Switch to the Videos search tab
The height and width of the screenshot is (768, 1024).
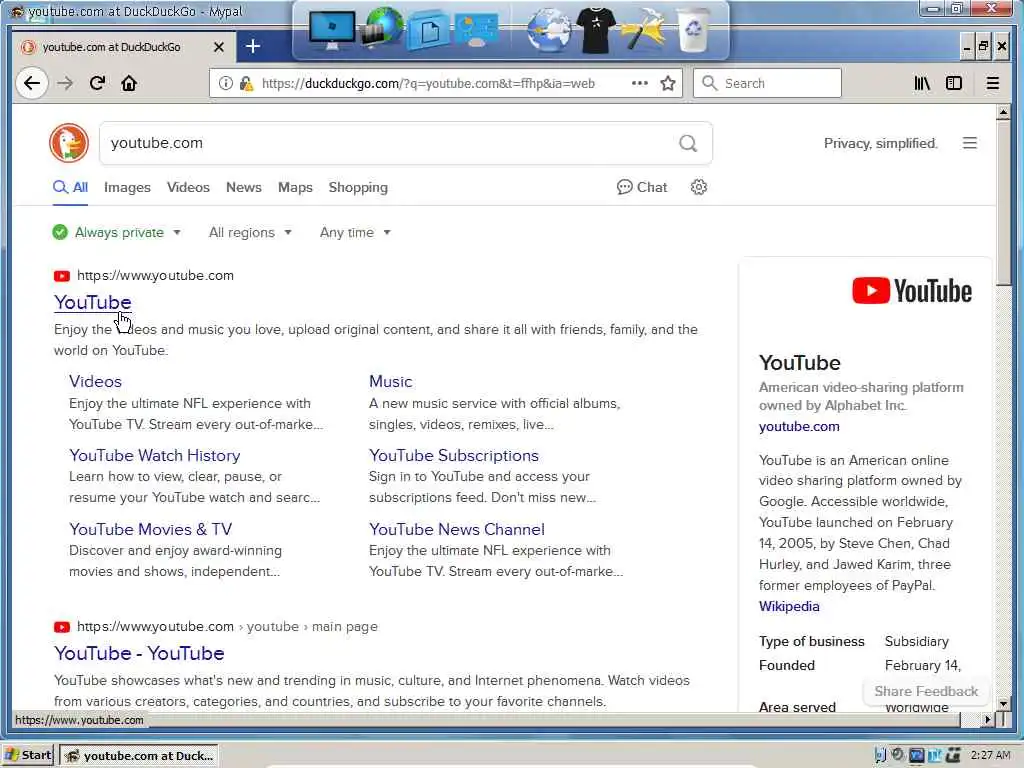tap(188, 187)
